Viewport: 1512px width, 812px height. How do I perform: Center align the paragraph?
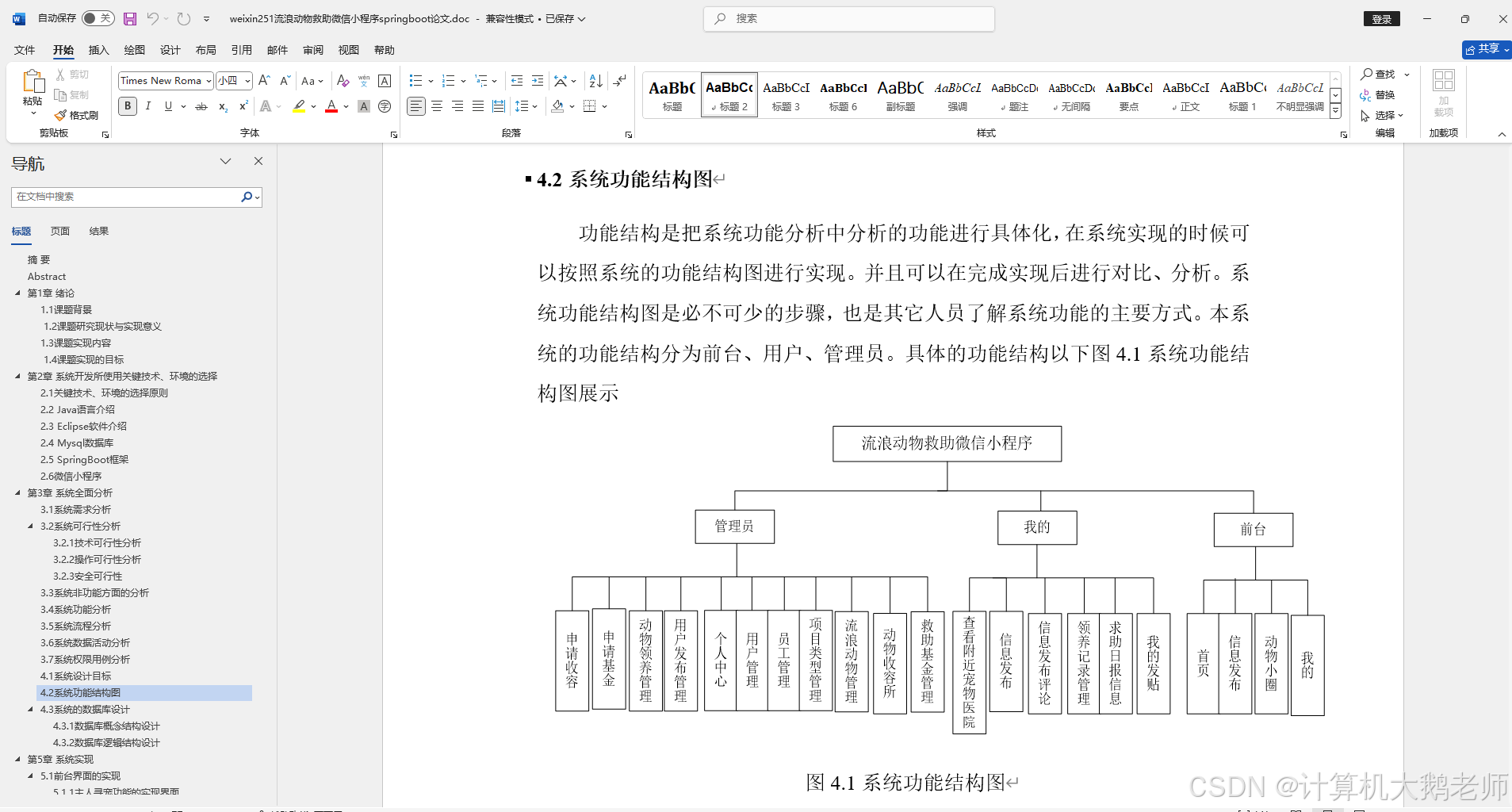[x=437, y=106]
